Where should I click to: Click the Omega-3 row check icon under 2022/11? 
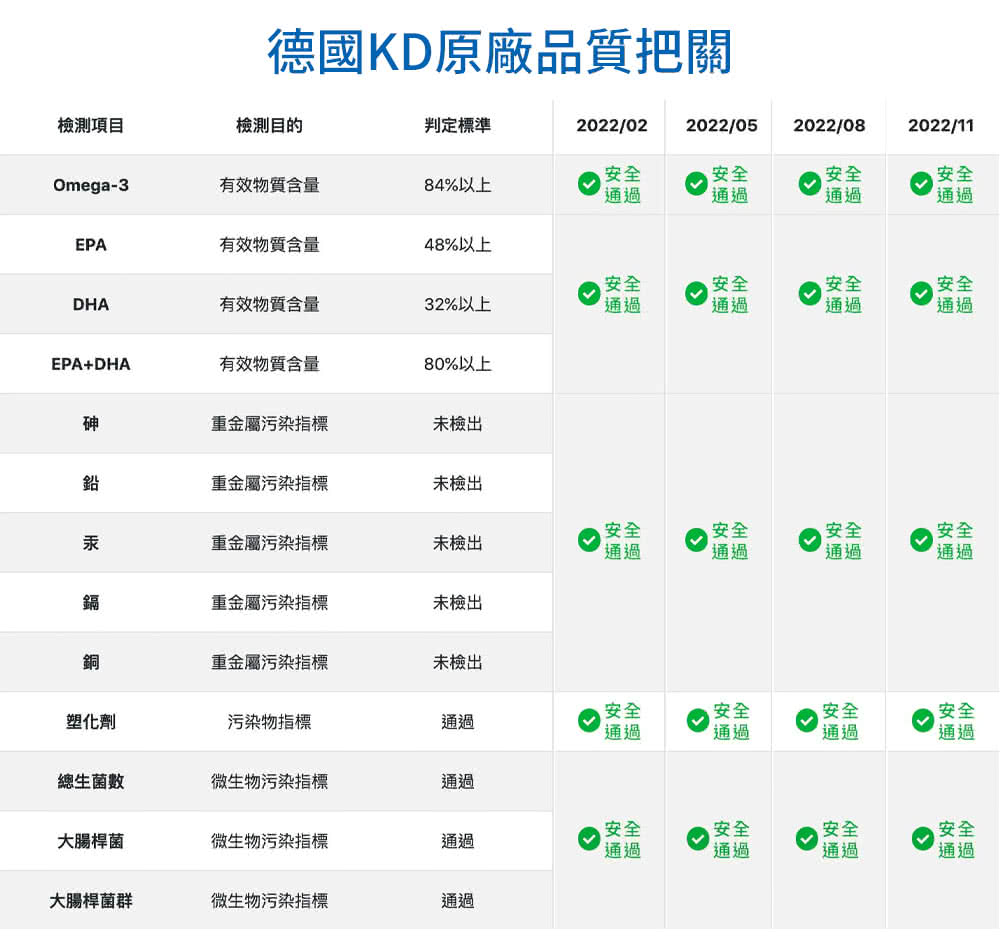[x=921, y=184]
